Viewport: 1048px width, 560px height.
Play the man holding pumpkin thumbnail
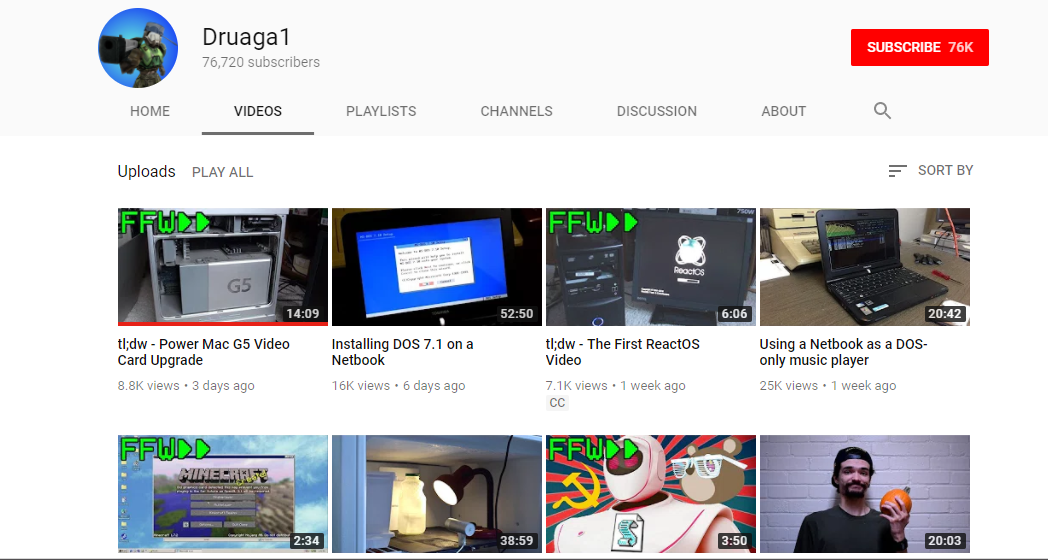tap(864, 494)
